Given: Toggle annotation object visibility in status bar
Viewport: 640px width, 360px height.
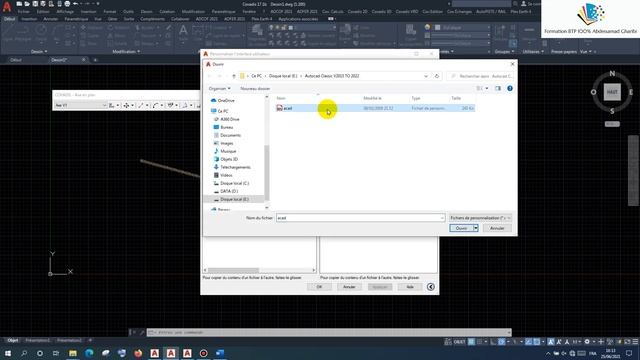Looking at the screenshot, I should (551, 342).
